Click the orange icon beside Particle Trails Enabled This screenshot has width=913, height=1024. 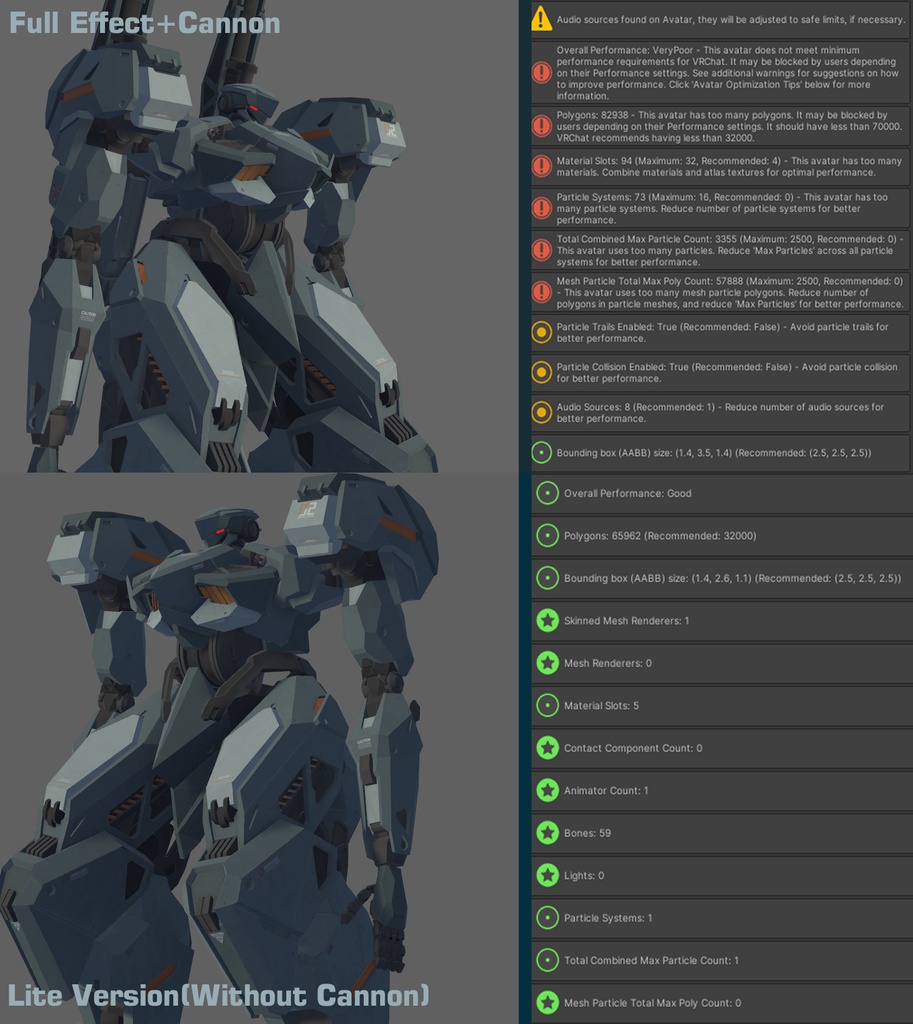(540, 333)
